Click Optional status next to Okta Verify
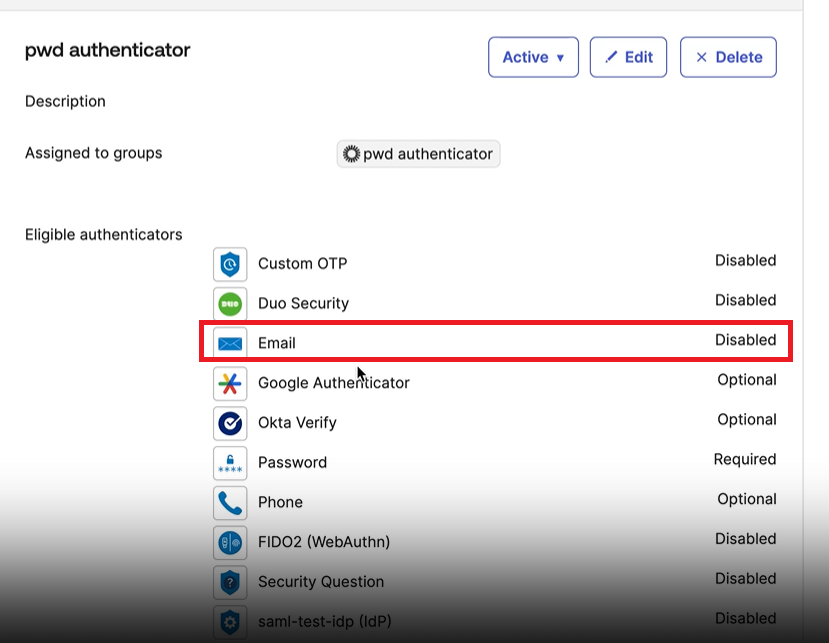The height and width of the screenshot is (643, 829). (747, 419)
